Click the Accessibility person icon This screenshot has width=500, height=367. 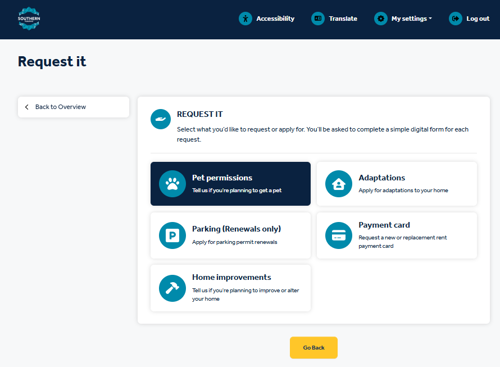245,19
